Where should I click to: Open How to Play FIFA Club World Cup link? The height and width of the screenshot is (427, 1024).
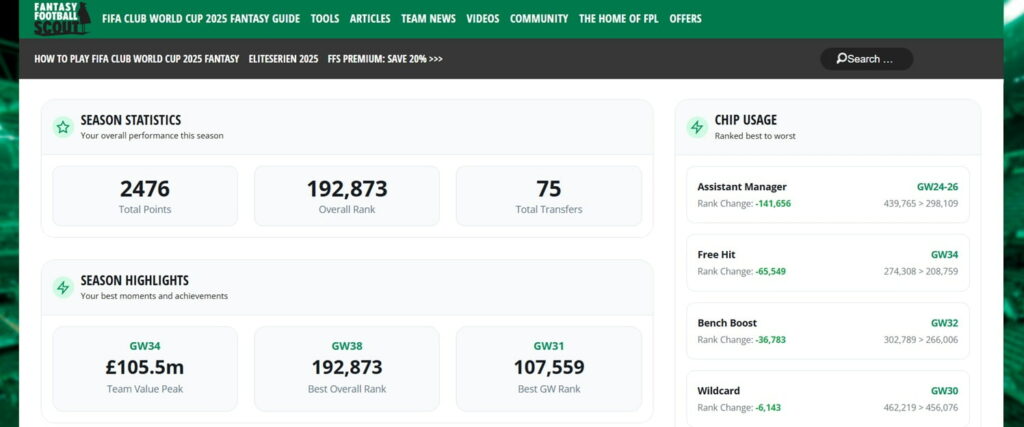click(x=136, y=59)
